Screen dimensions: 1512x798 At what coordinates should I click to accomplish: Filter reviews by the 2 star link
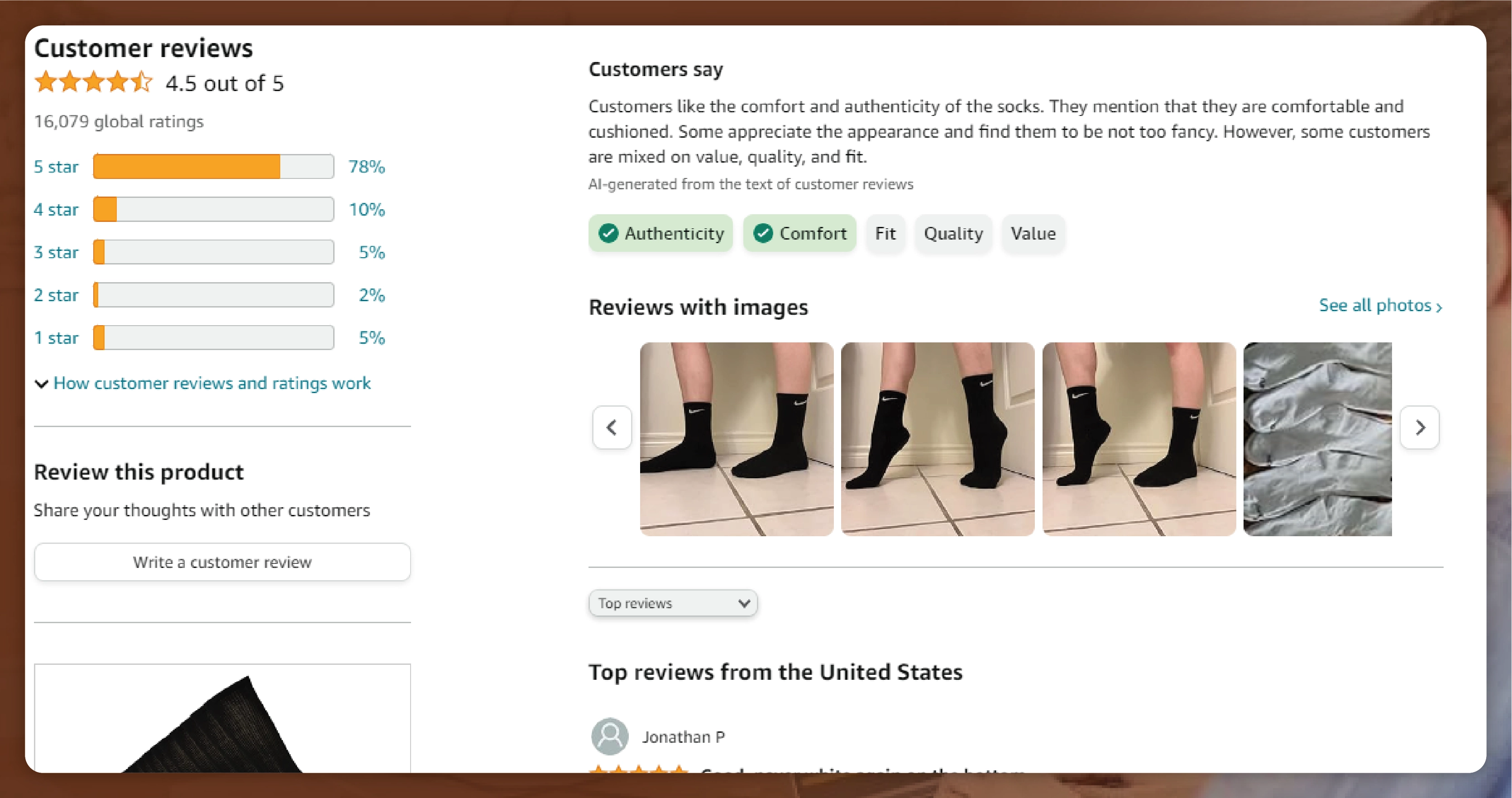pyautogui.click(x=56, y=295)
